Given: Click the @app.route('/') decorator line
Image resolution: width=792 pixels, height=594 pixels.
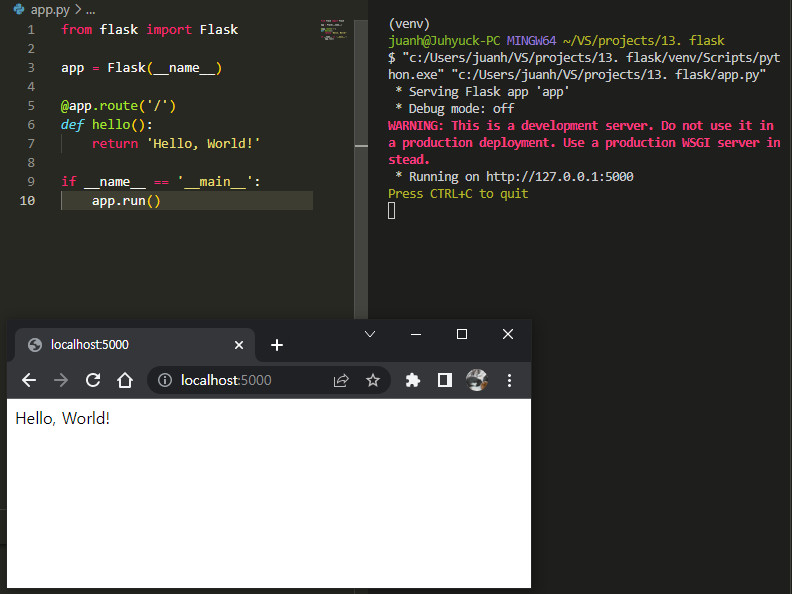Looking at the screenshot, I should point(118,106).
